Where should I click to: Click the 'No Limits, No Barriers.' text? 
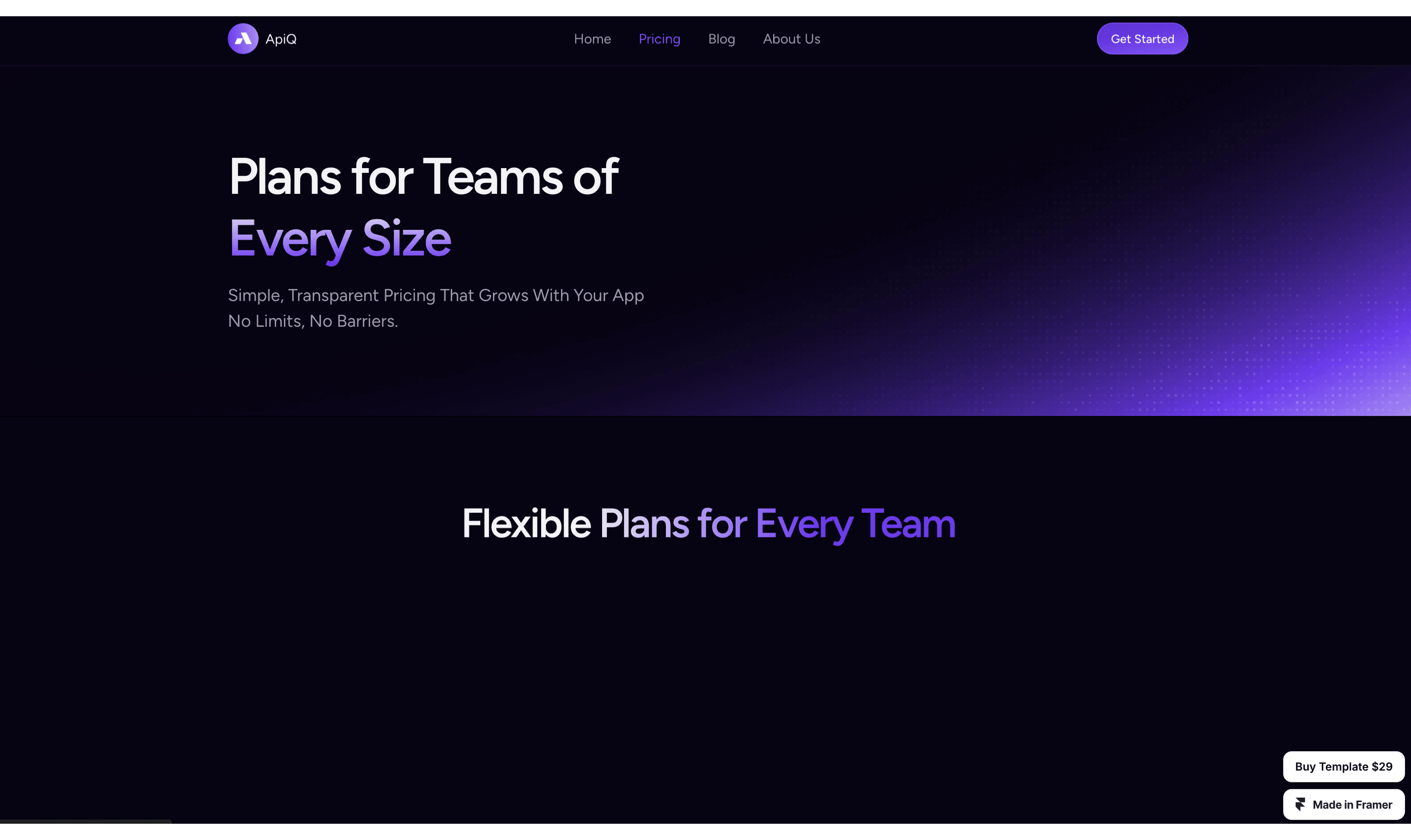[313, 321]
